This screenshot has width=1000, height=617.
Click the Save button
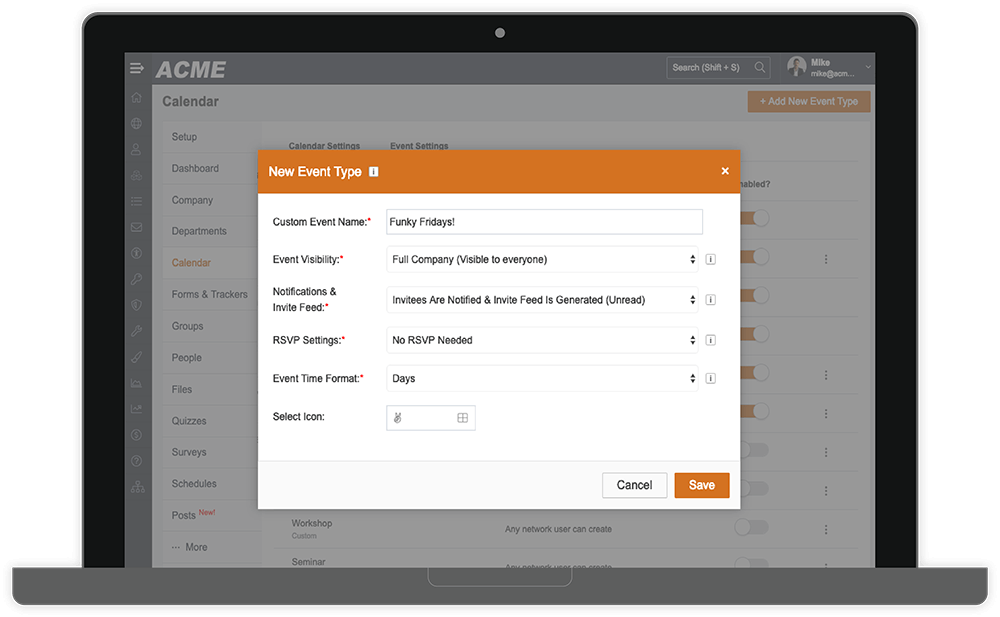(x=702, y=485)
